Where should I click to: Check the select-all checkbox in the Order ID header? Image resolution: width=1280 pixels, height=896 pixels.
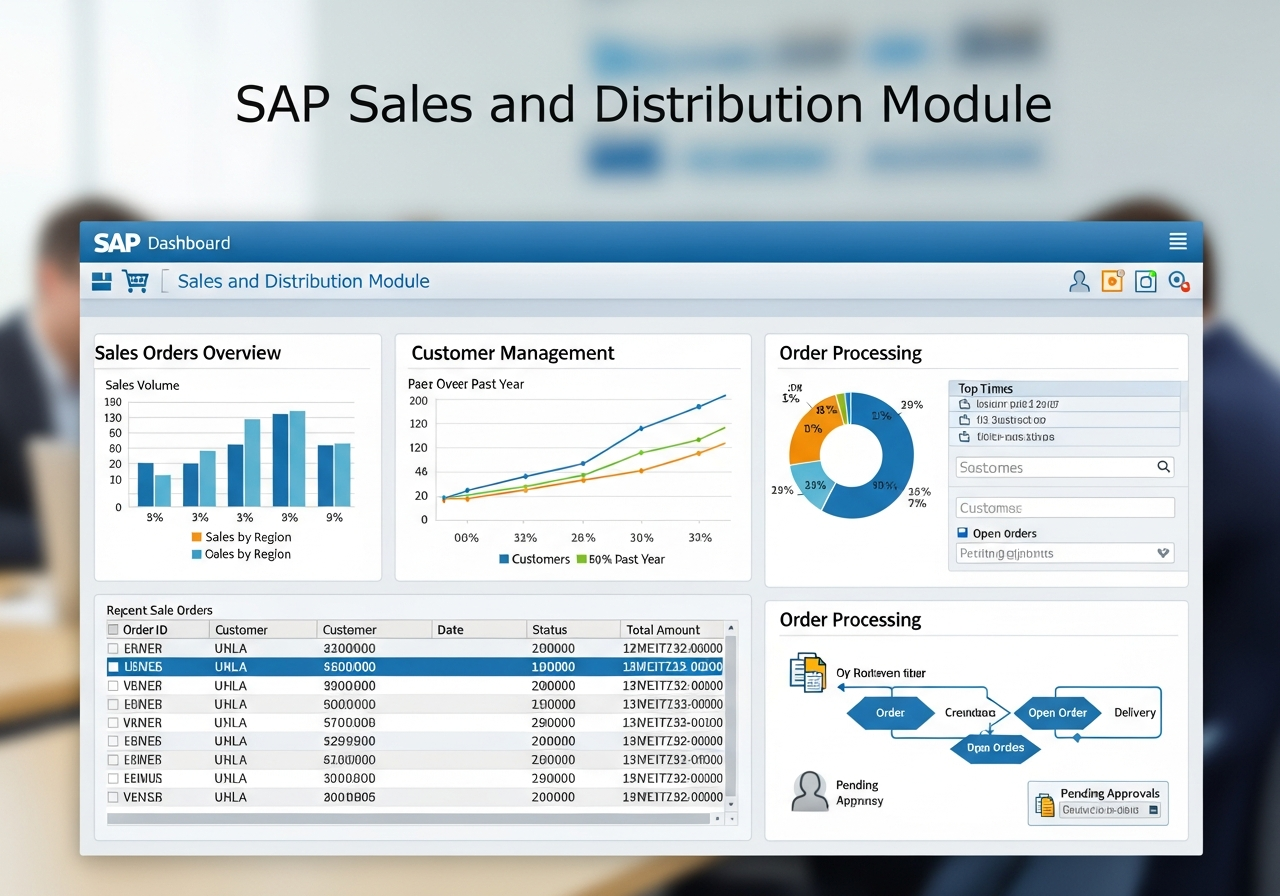[x=113, y=629]
